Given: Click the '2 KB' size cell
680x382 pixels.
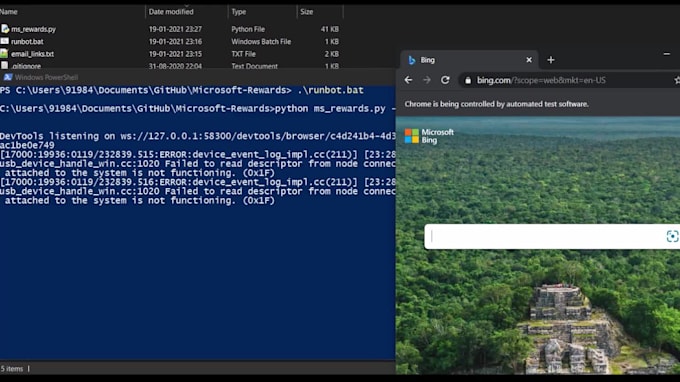Looking at the screenshot, I should pyautogui.click(x=332, y=54).
